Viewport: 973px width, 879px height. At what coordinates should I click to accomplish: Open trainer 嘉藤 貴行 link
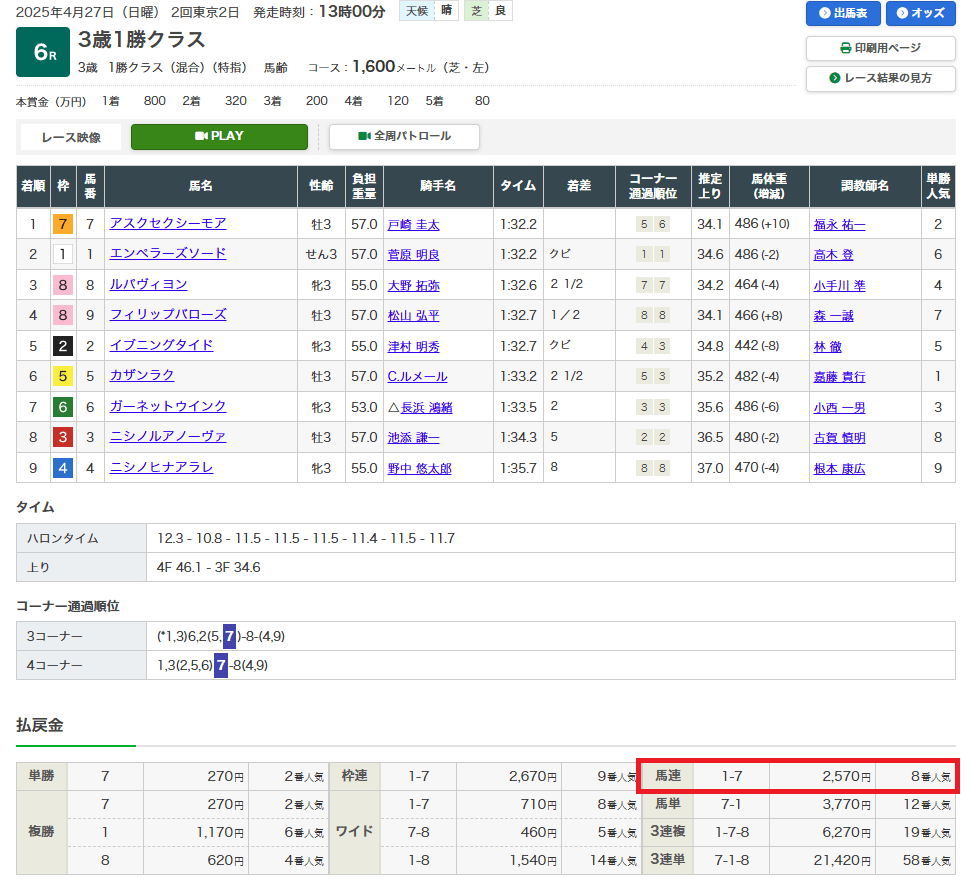(839, 377)
